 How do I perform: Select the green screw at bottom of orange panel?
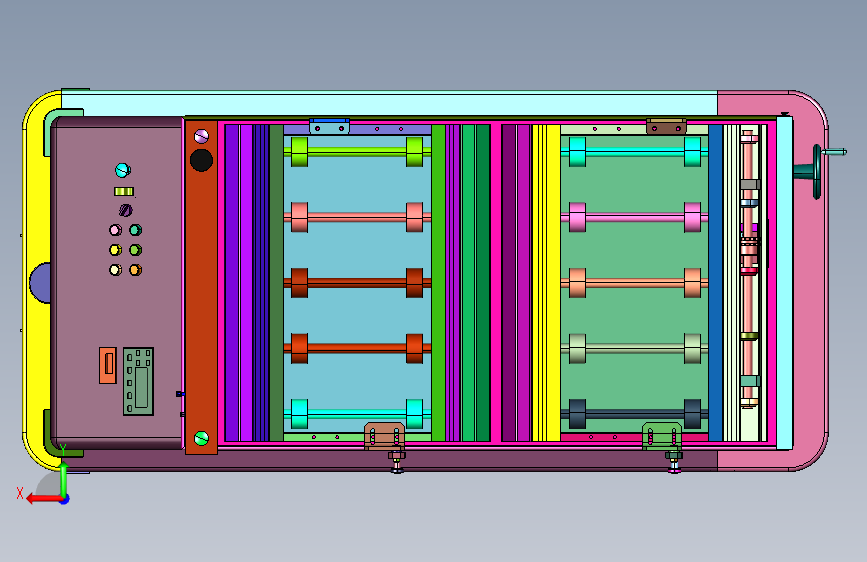202,439
